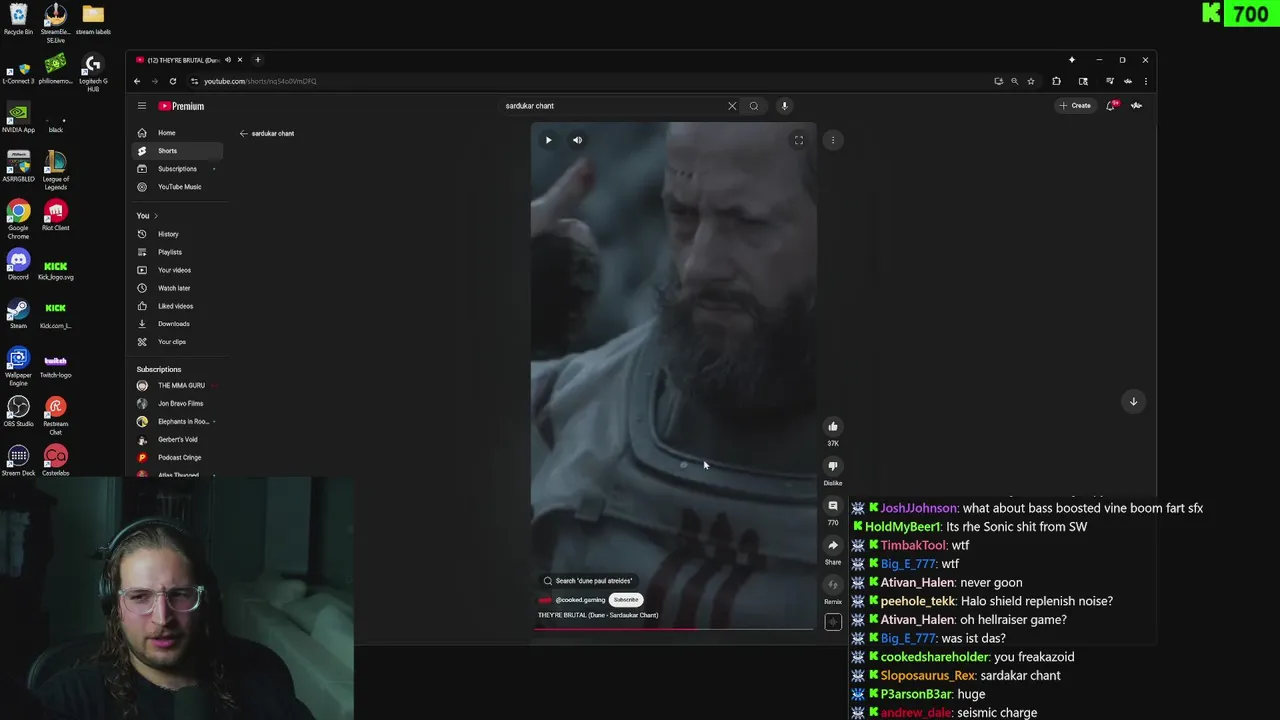The image size is (1280, 720).
Task: Toggle the YouTube hamburger guide menu
Action: 142,106
